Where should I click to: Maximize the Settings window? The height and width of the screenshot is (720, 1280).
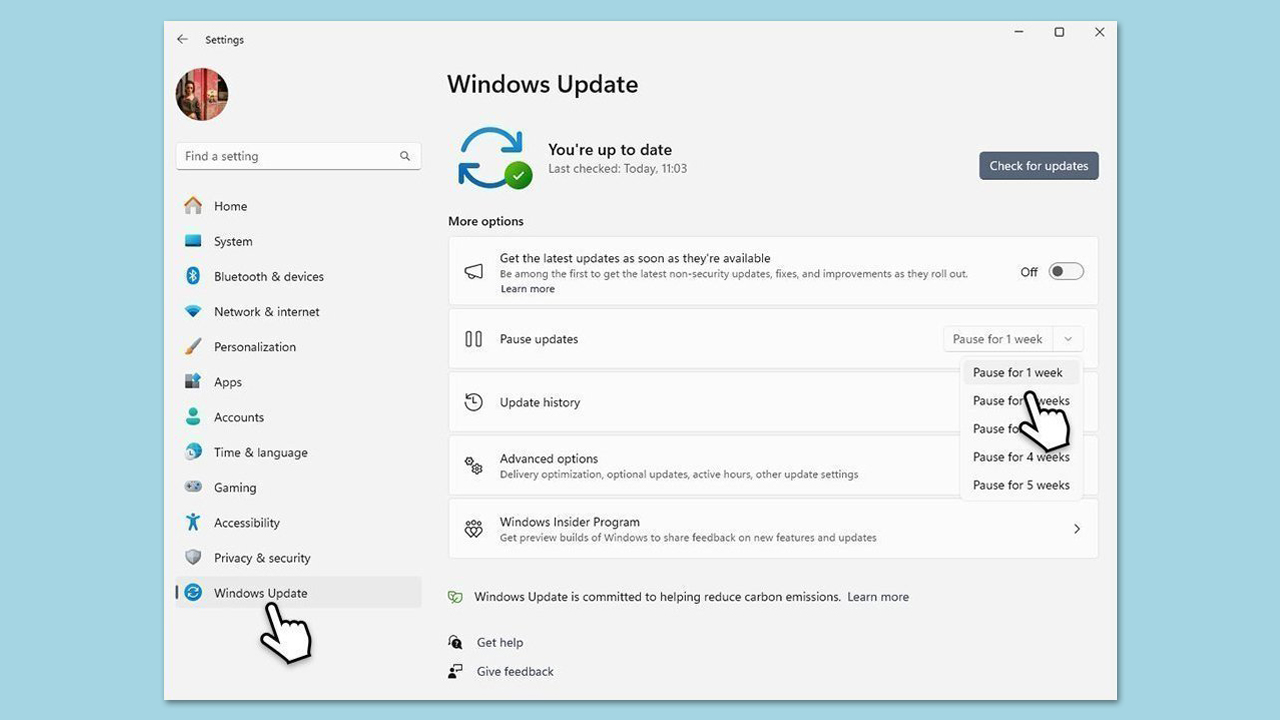(x=1059, y=32)
